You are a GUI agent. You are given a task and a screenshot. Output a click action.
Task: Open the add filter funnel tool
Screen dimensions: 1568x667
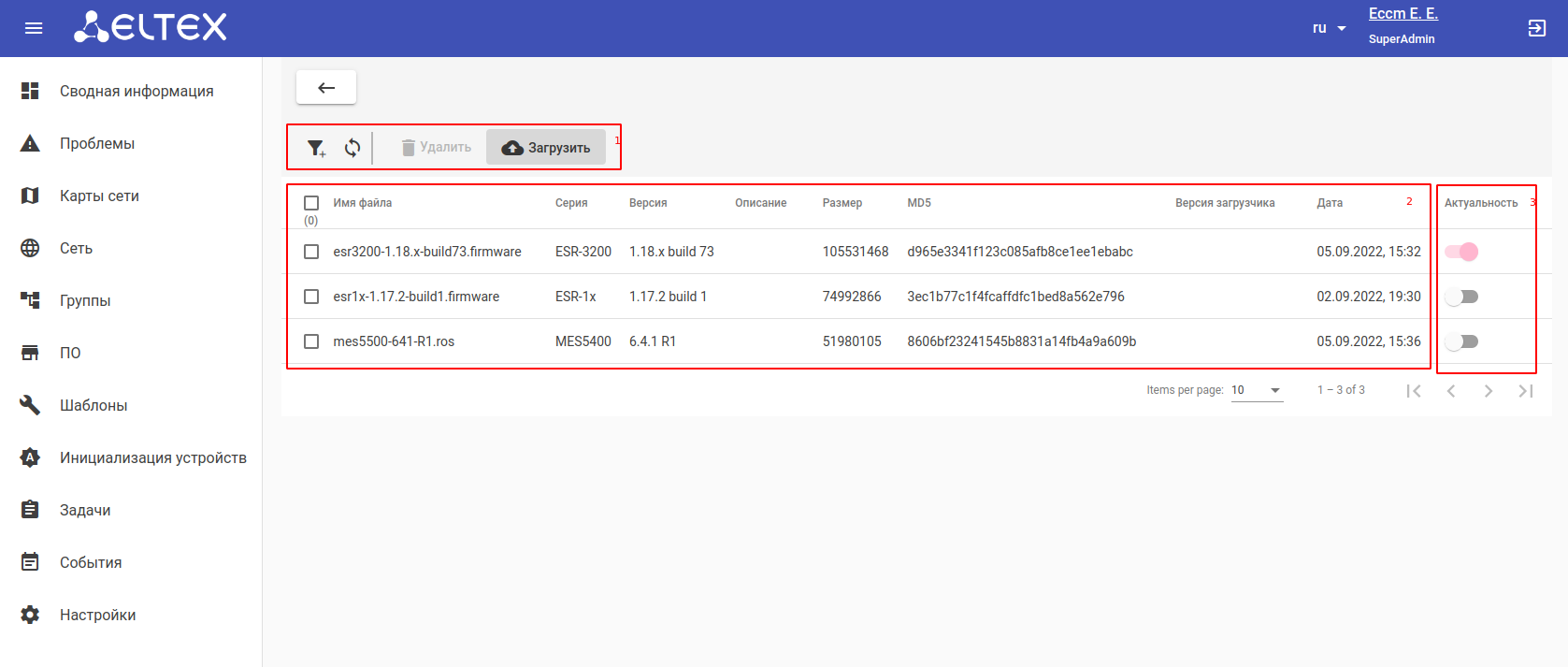click(316, 148)
